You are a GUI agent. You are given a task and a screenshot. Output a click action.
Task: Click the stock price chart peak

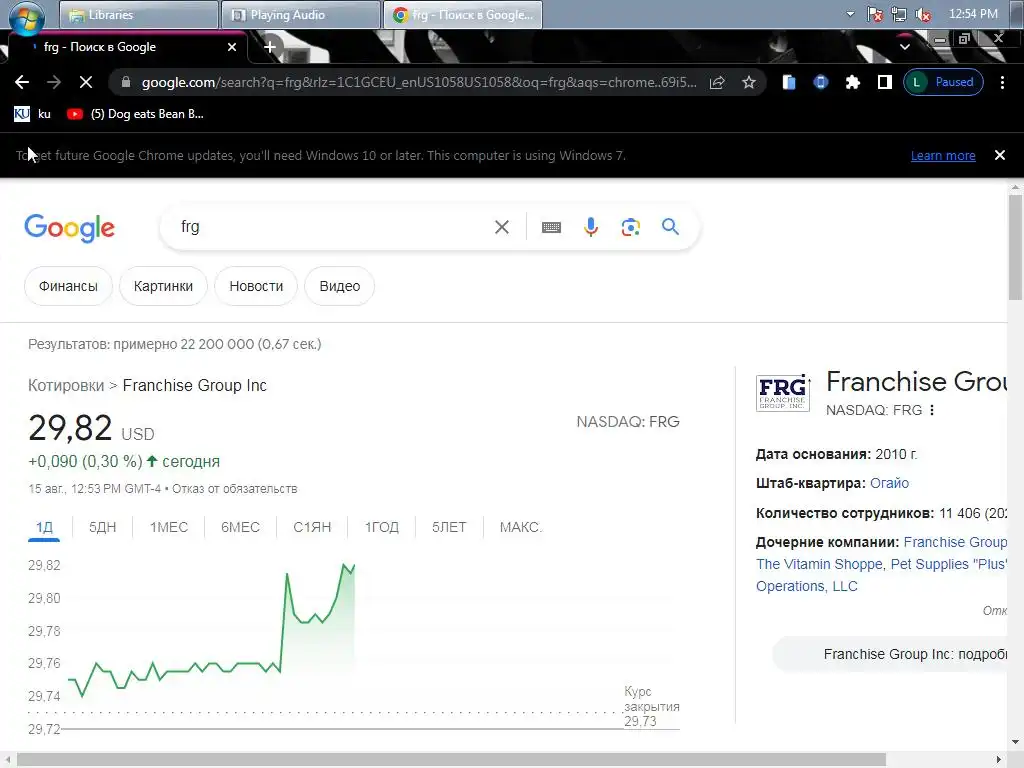tap(344, 565)
